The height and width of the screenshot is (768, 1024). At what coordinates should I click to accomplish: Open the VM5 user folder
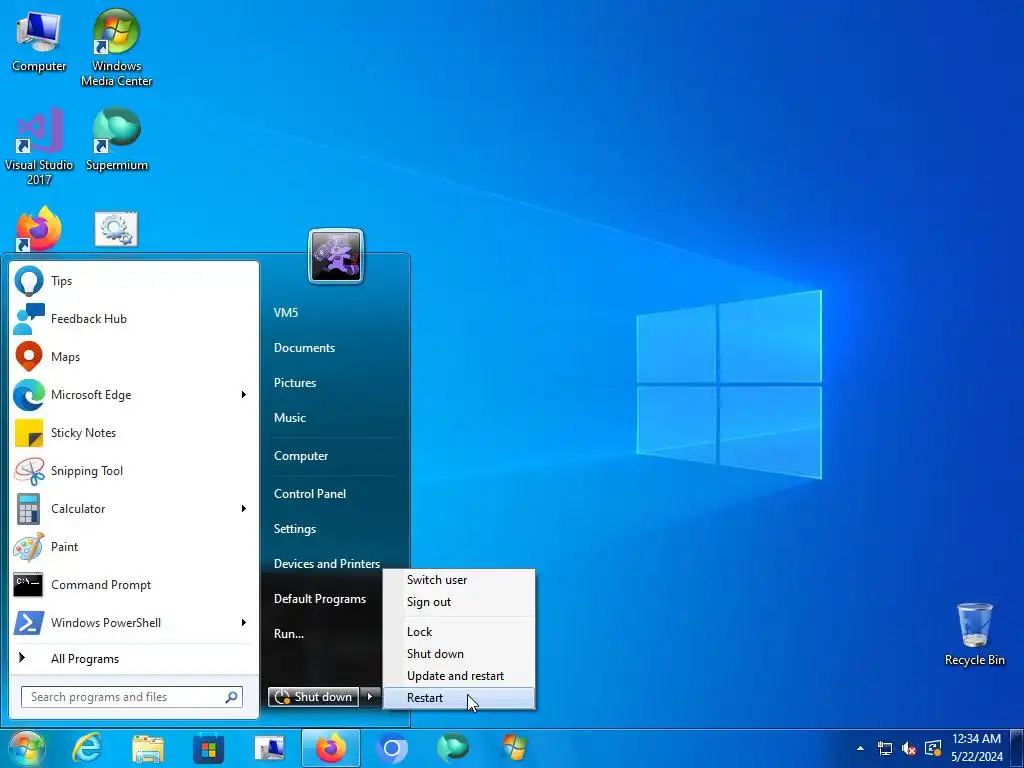click(x=286, y=312)
